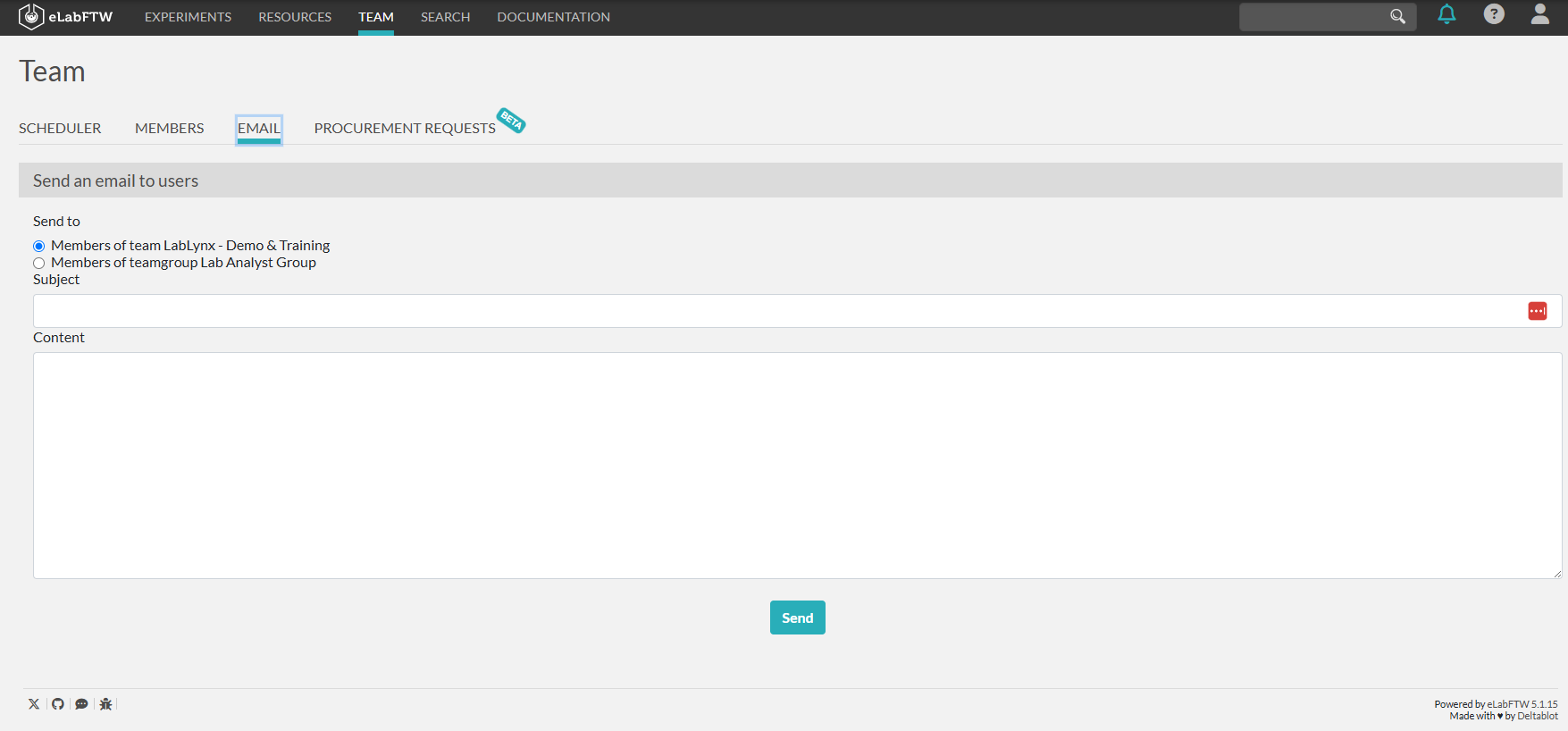Click the bug report footer icon
The width and height of the screenshot is (1568, 731).
click(105, 704)
